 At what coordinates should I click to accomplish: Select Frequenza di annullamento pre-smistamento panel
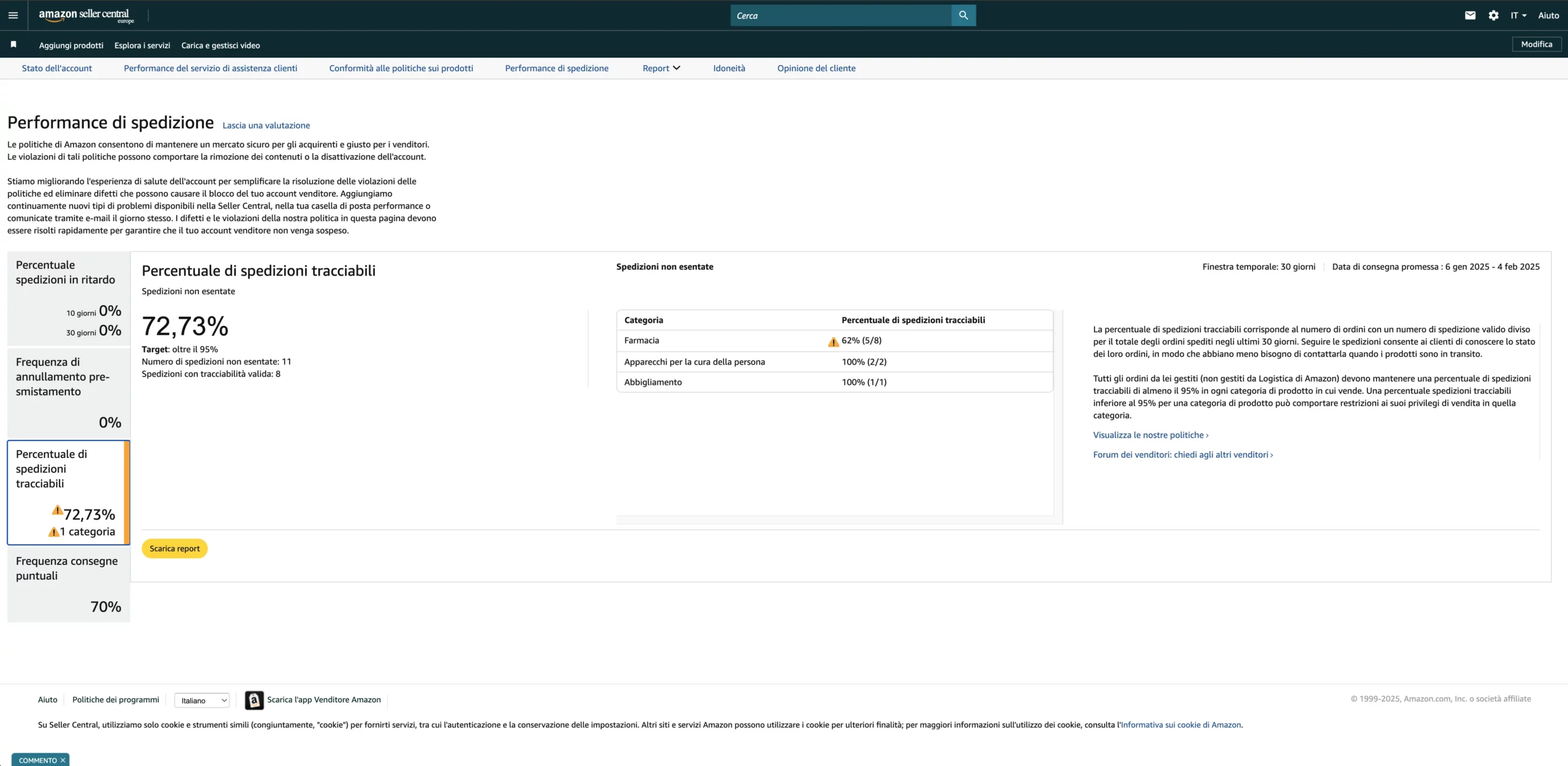[69, 392]
